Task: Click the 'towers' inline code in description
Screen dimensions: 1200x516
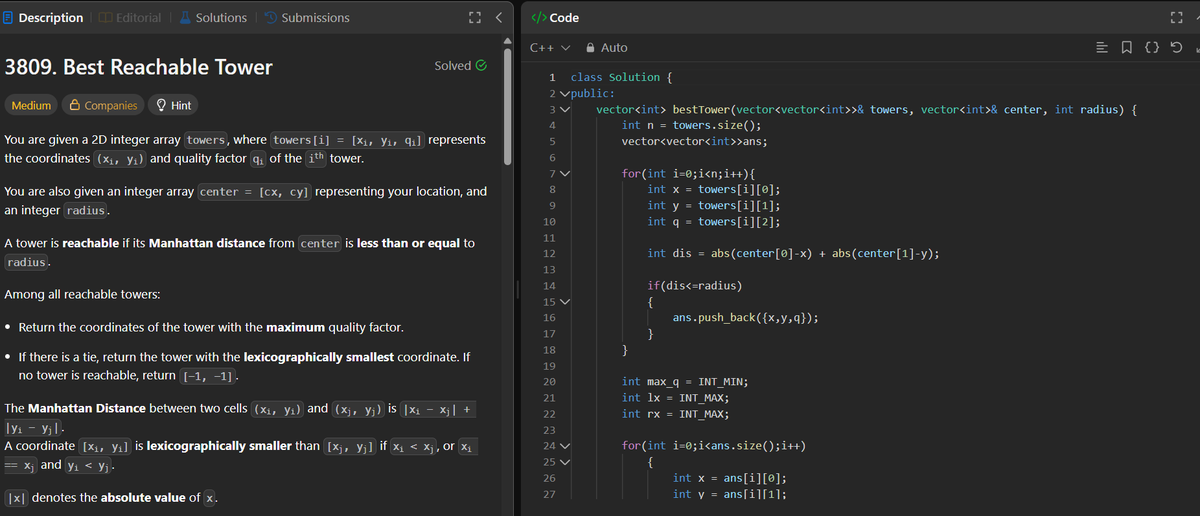Action: (206, 140)
